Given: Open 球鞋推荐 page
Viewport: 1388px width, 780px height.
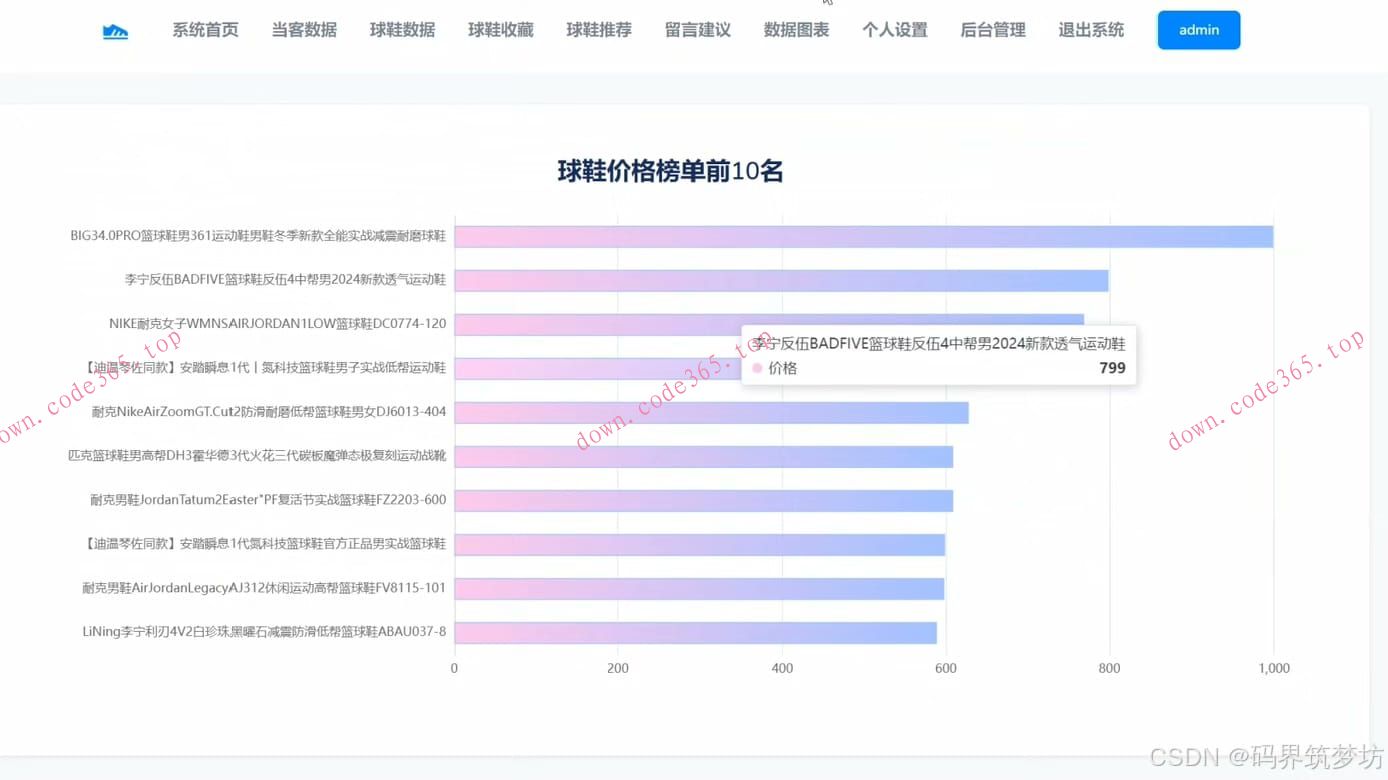Looking at the screenshot, I should click(598, 30).
